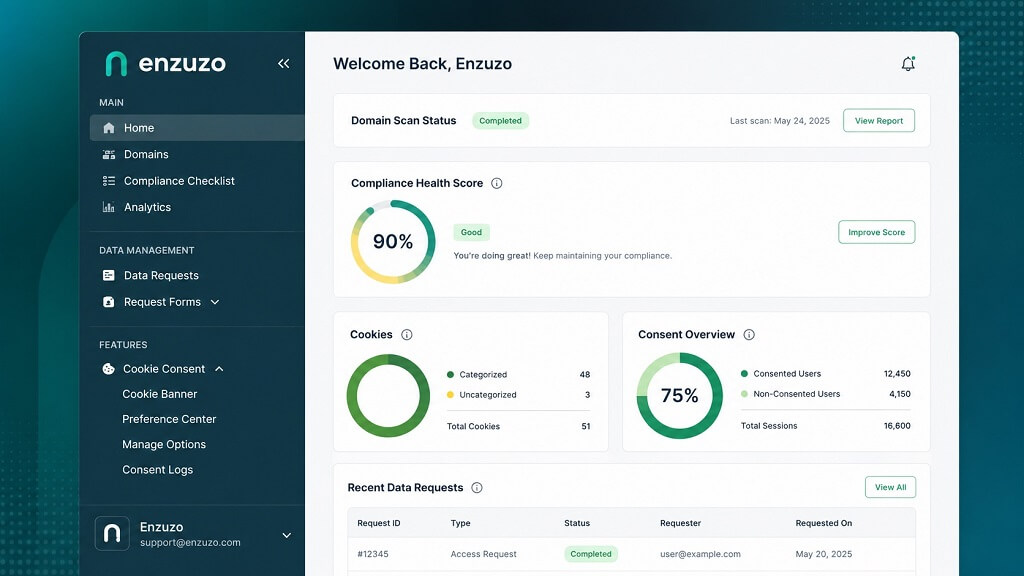Screen dimensions: 1024x576
Task: Click the Home house icon
Action: tap(108, 128)
